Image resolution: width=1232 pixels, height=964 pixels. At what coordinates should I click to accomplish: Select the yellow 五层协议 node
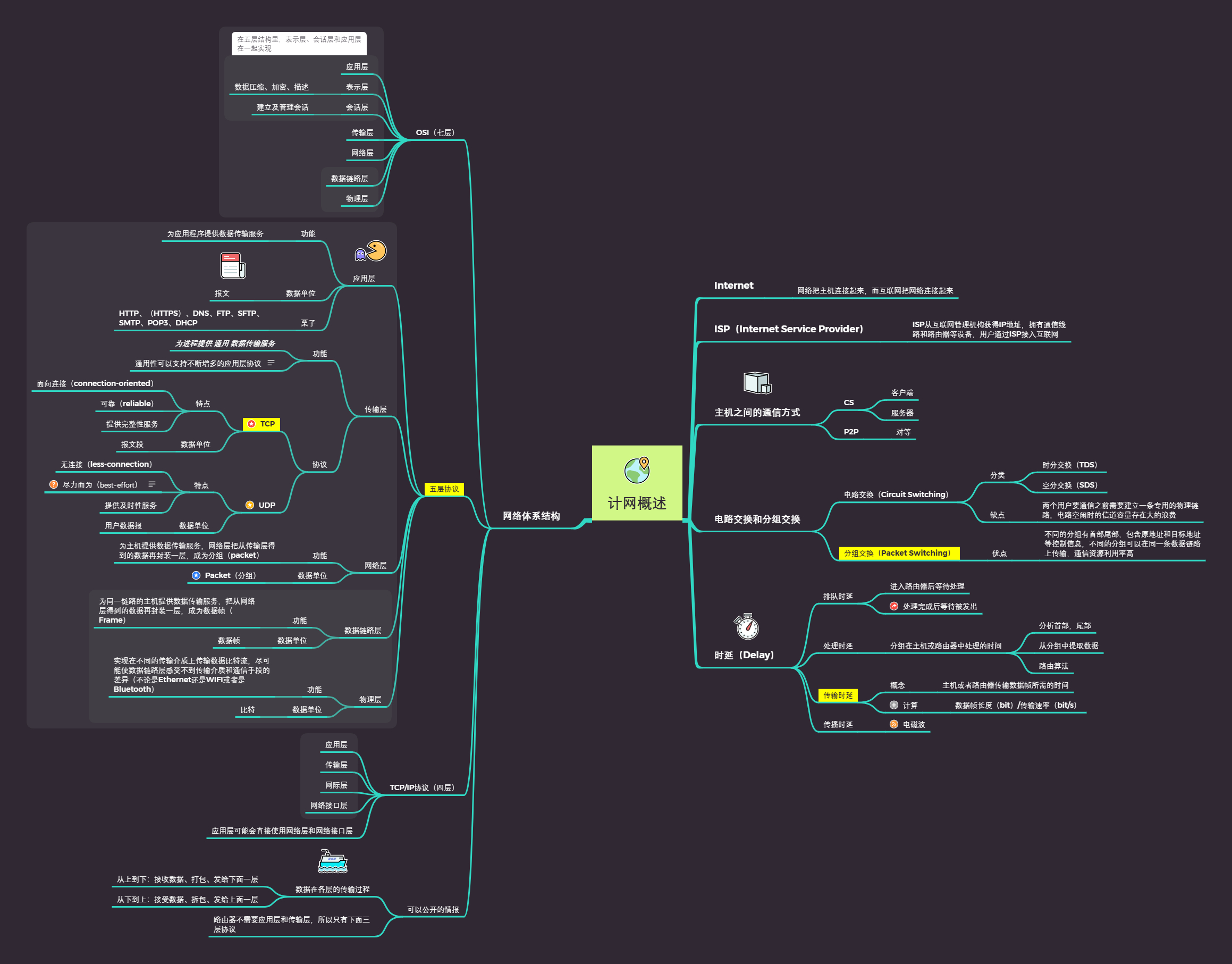444,489
